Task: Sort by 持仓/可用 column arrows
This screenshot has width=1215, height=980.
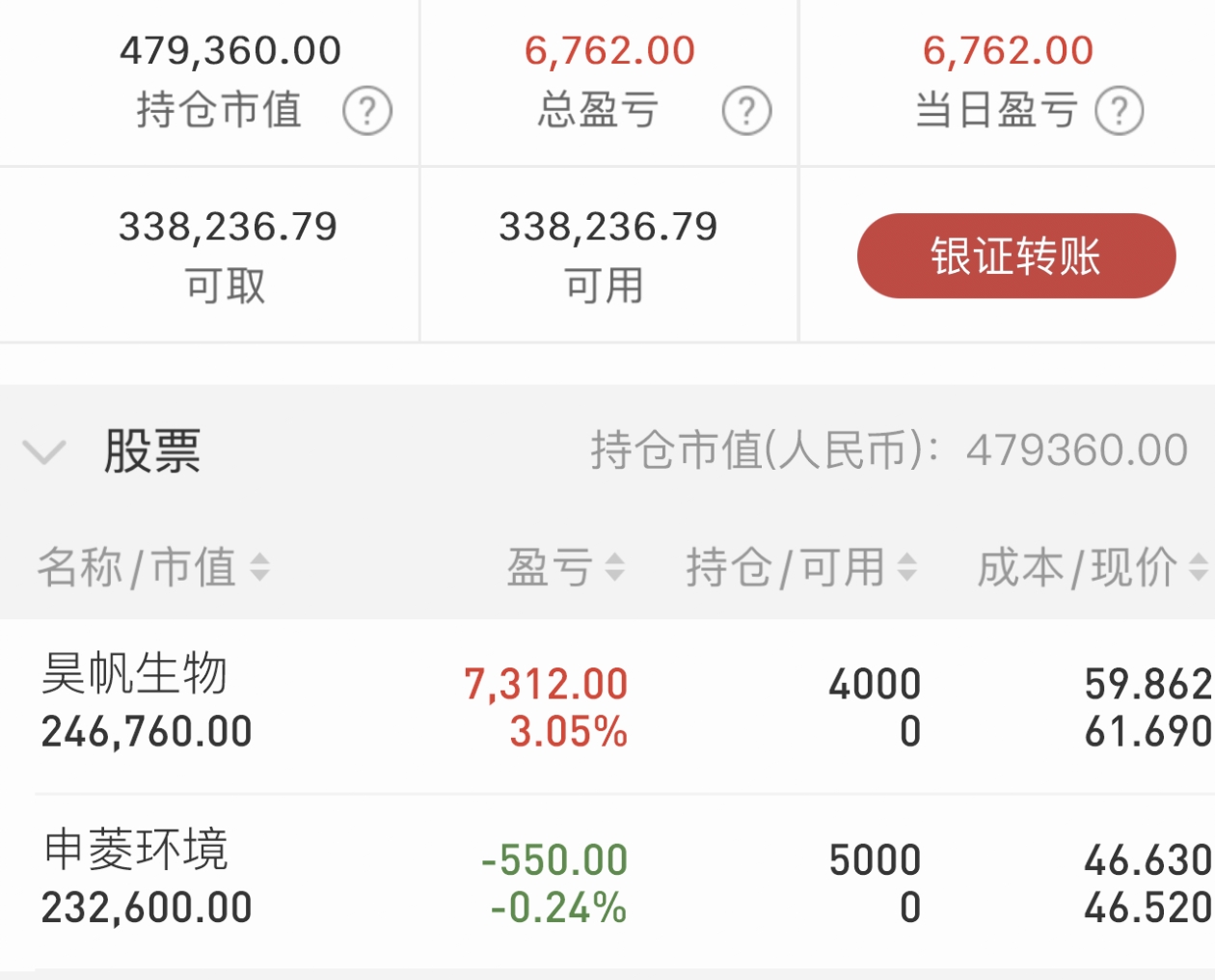Action: click(x=906, y=567)
